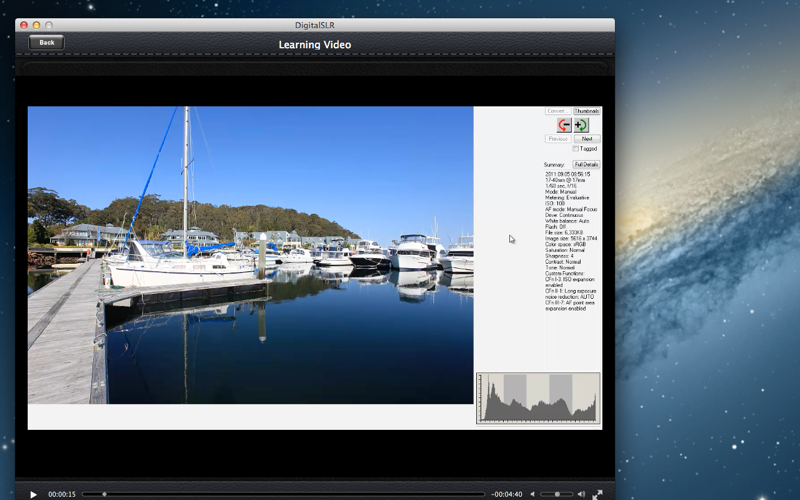Play the learning video
800x500 pixels.
coord(33,494)
